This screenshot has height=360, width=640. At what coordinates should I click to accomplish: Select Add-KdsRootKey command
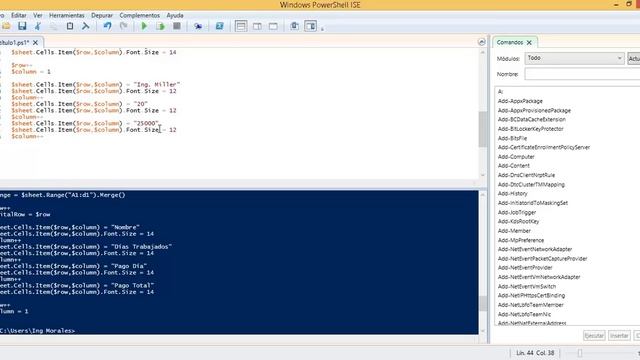[518, 221]
